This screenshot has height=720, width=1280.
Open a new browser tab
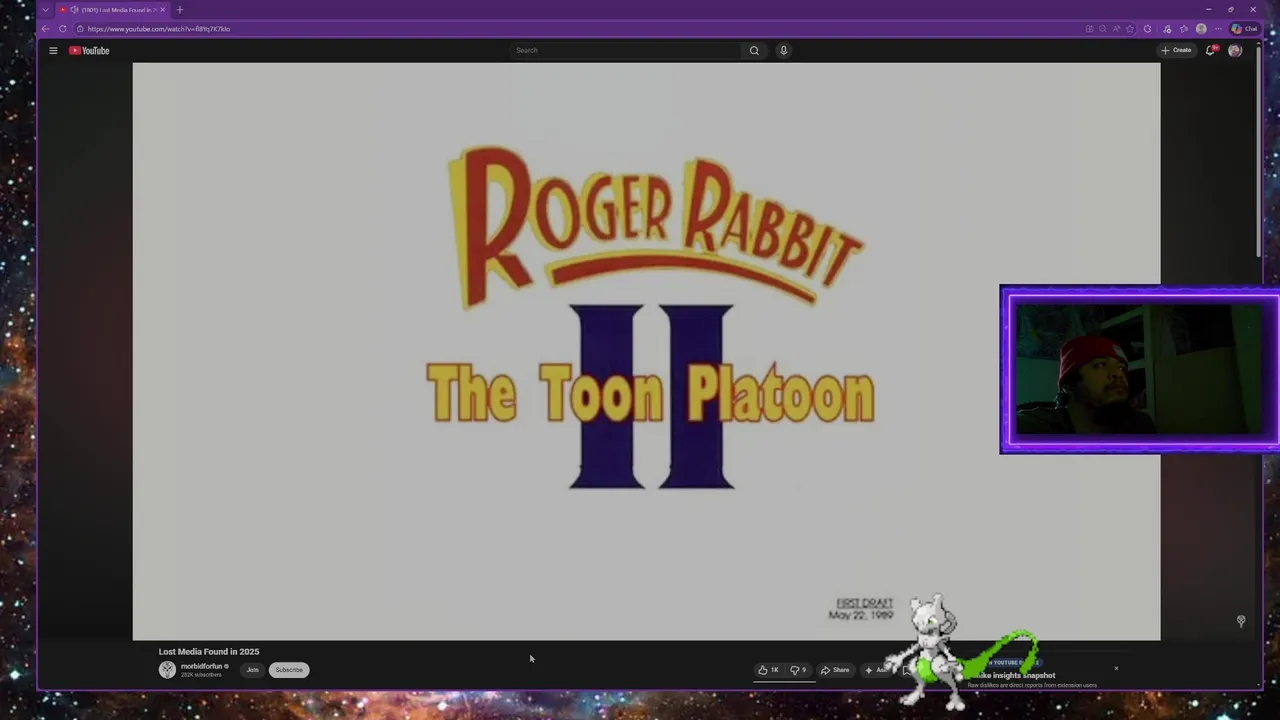point(180,10)
